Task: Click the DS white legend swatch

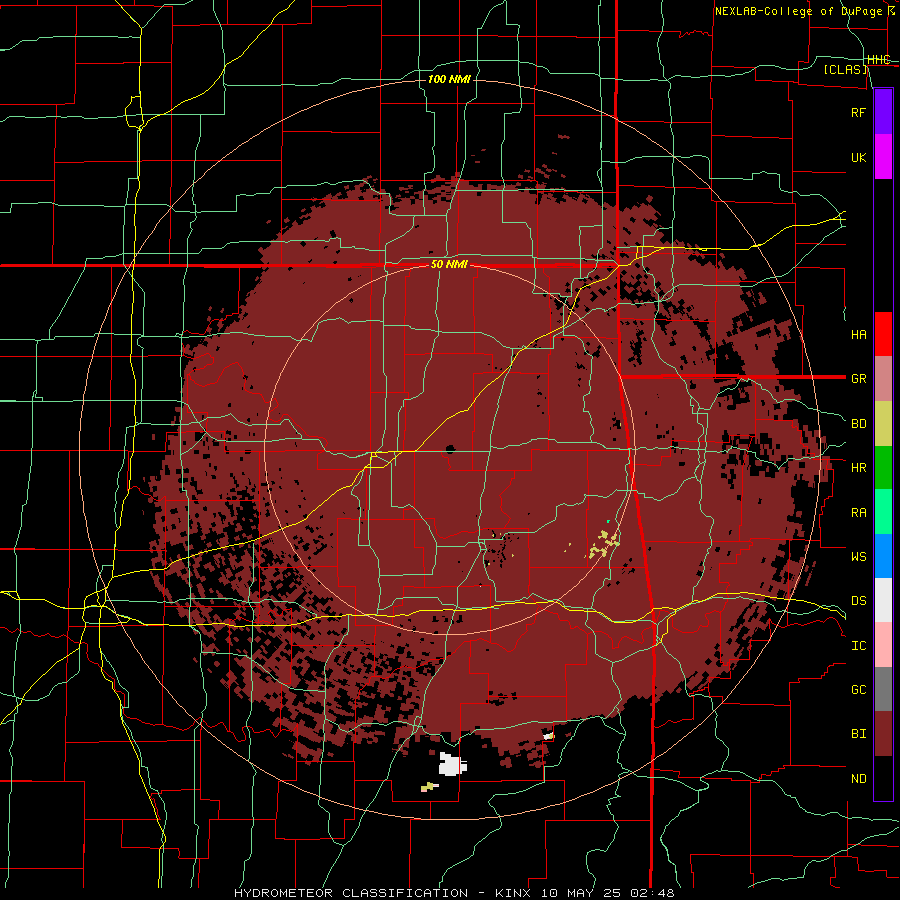Action: pyautogui.click(x=883, y=600)
